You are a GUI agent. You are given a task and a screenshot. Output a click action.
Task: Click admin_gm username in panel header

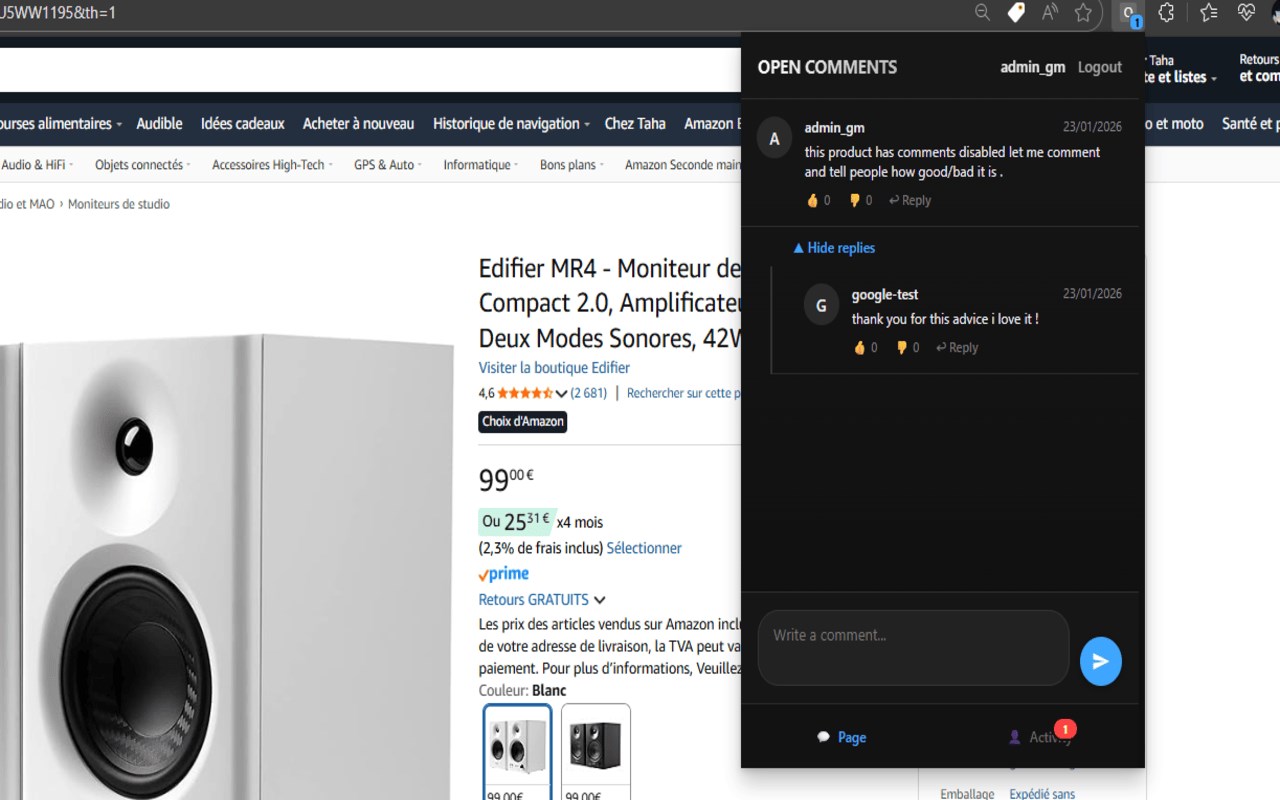pyautogui.click(x=1033, y=67)
